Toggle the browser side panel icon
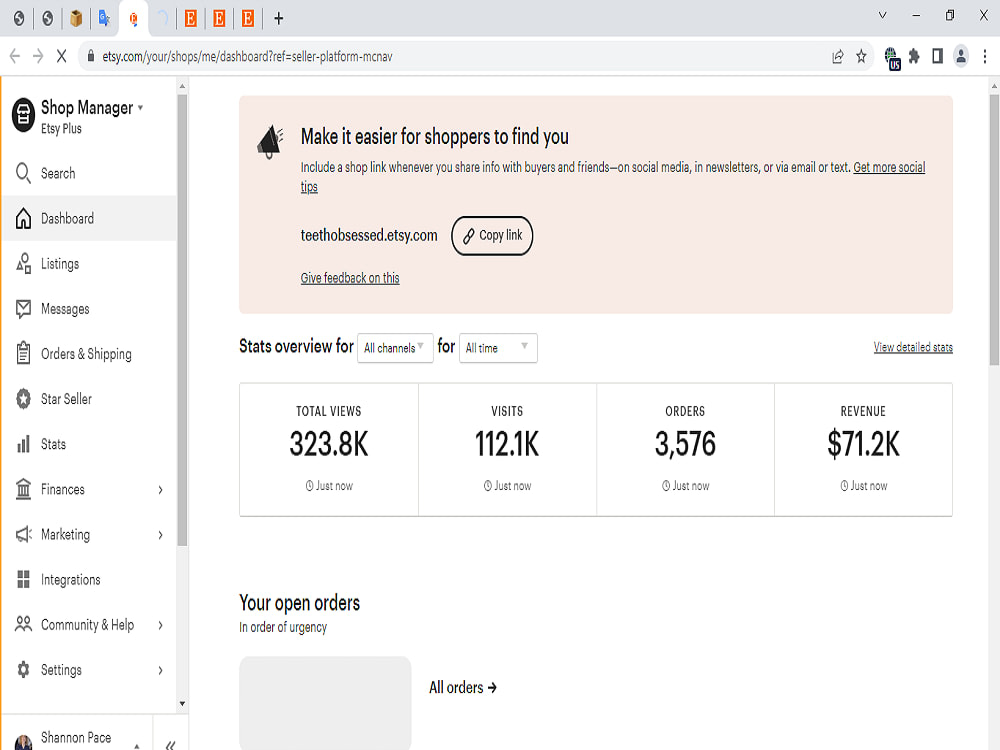Screen dimensions: 1000x750 (x=938, y=57)
